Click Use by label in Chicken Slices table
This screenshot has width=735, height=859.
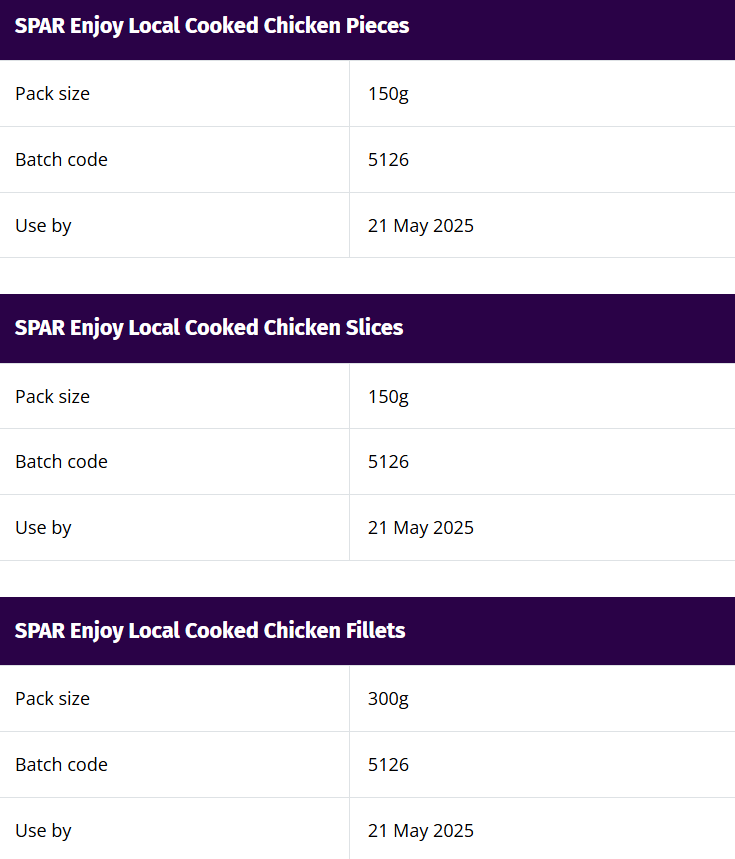coord(43,528)
